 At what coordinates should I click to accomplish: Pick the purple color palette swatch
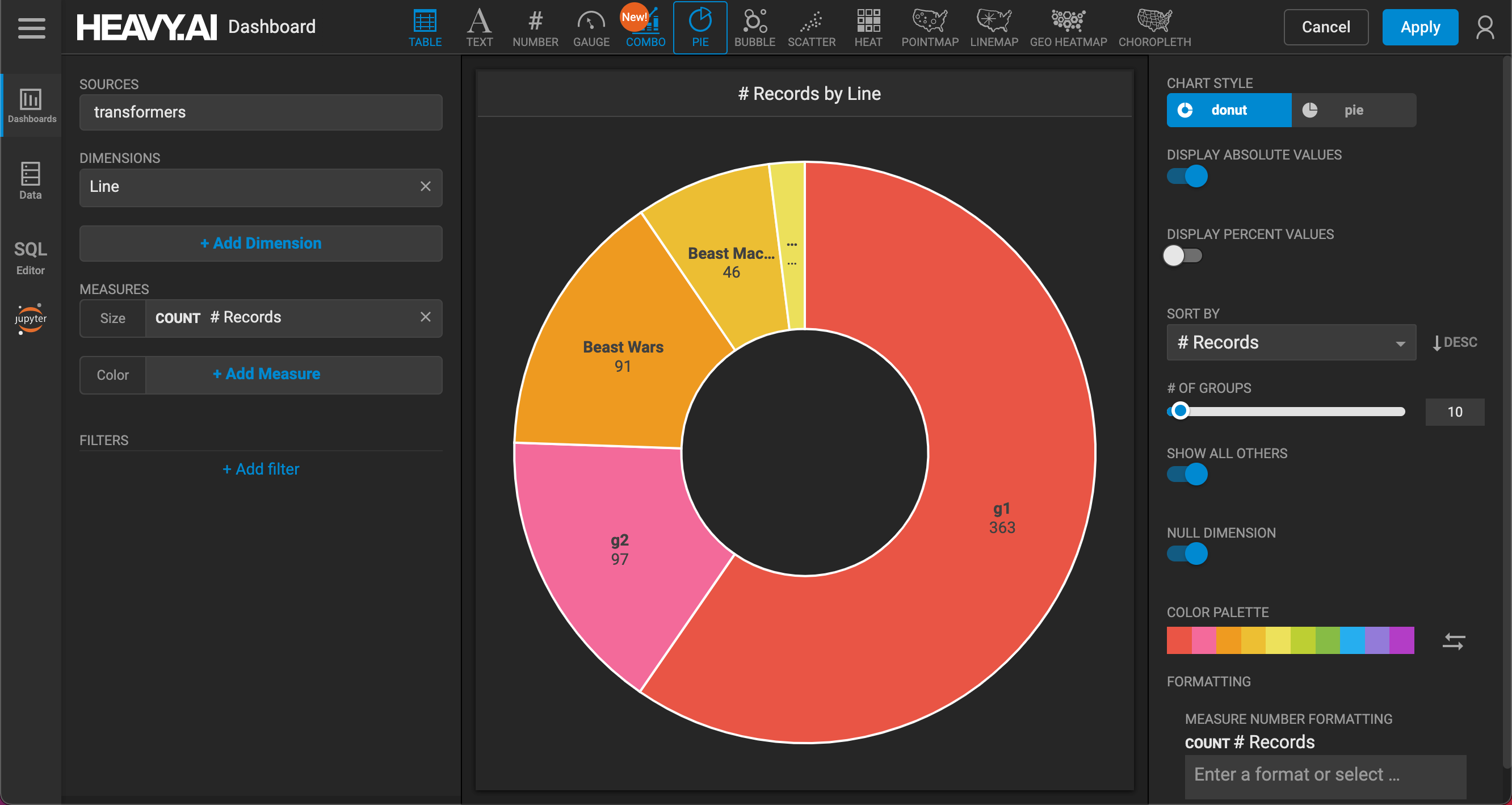(1401, 640)
